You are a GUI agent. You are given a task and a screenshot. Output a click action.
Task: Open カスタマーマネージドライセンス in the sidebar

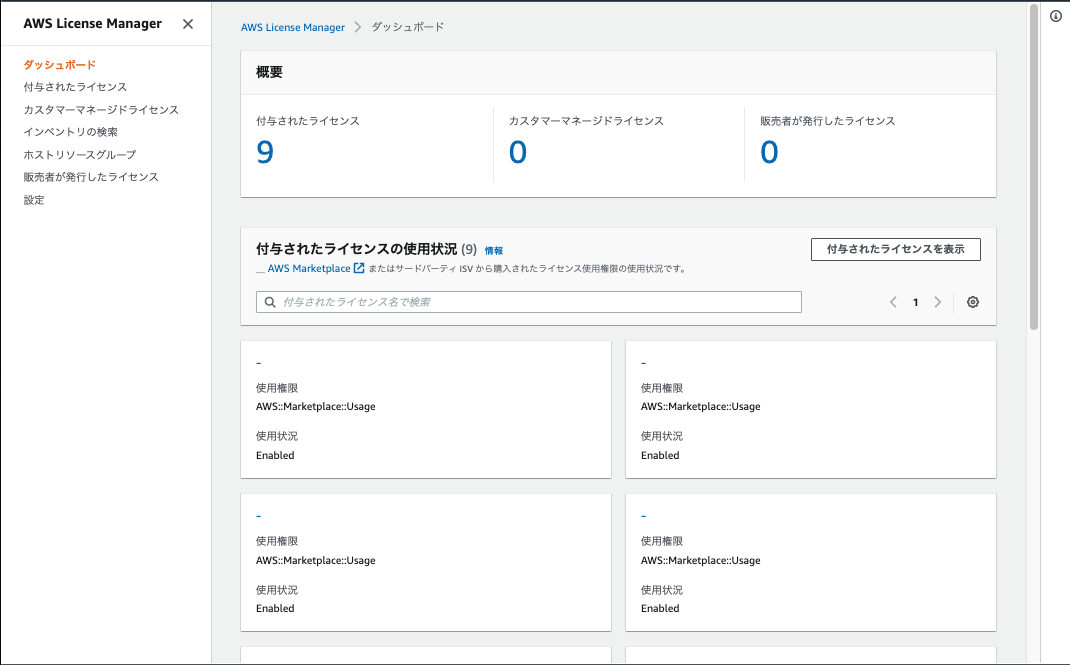101,110
